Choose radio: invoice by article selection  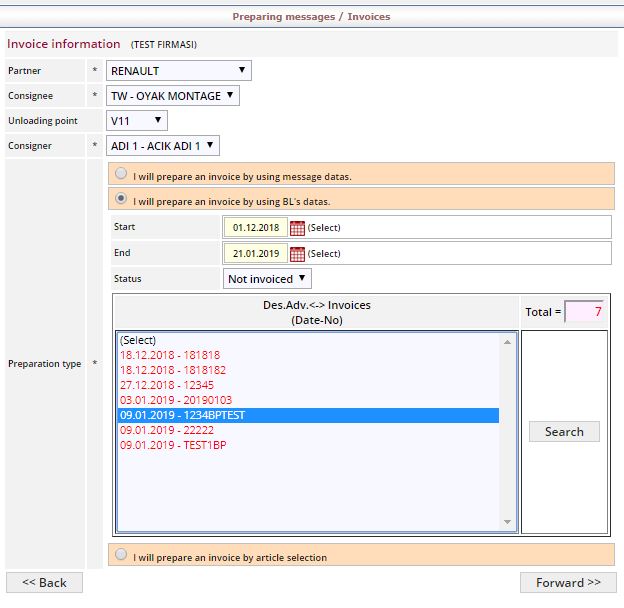121,554
